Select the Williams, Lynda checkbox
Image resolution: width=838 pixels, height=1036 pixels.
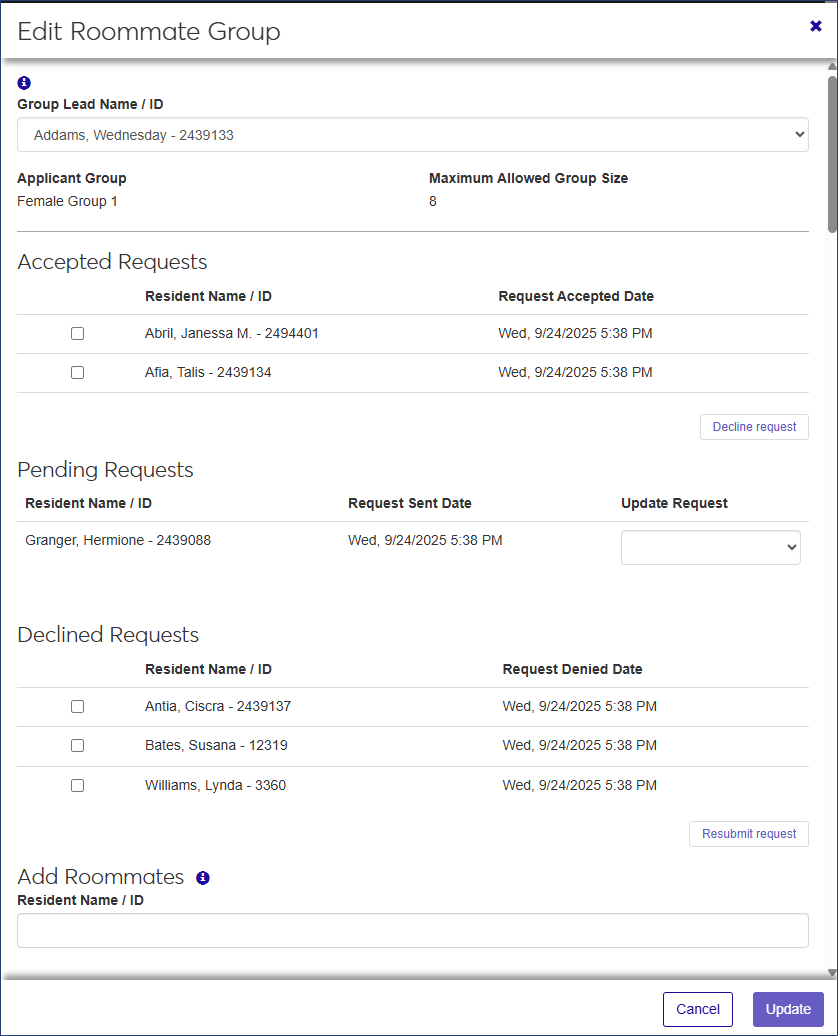pos(77,786)
